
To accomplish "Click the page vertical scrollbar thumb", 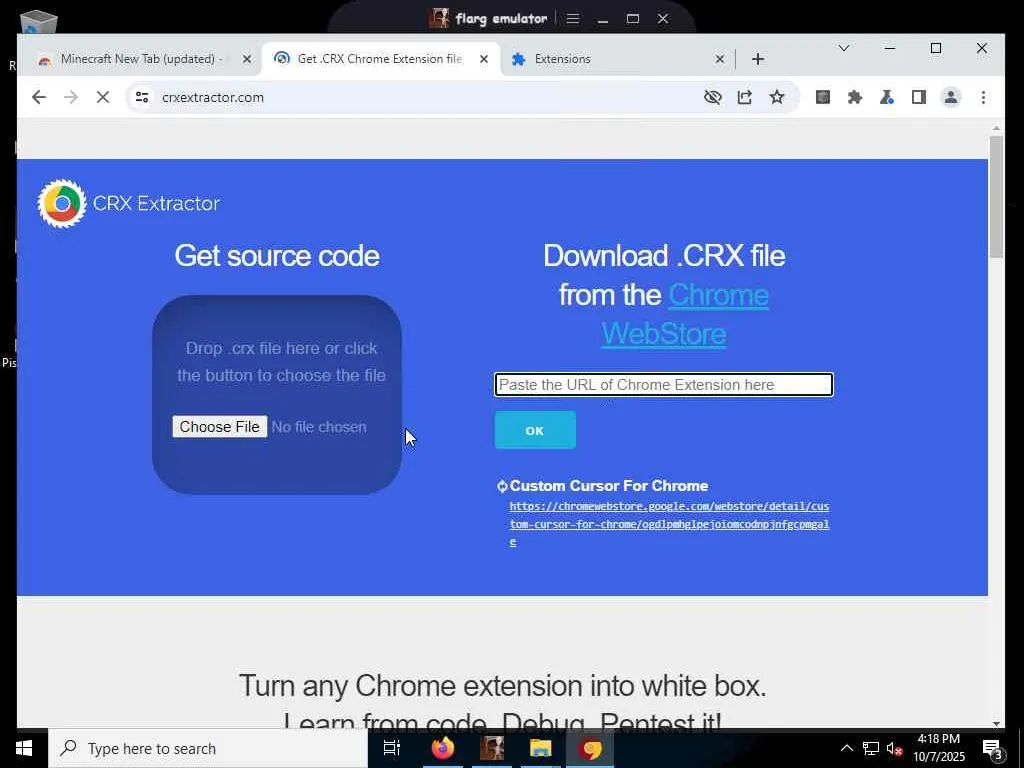I will point(996,197).
